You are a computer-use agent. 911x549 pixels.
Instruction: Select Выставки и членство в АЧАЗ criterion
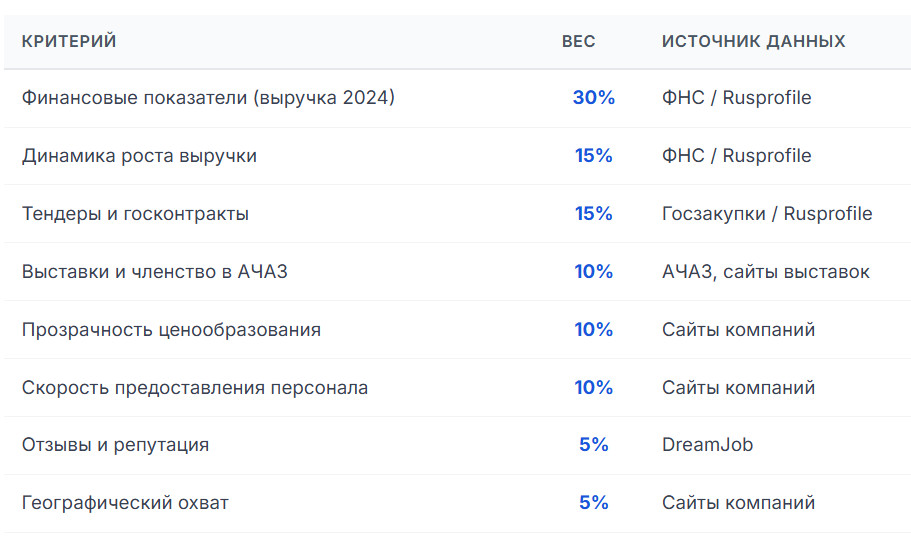pyautogui.click(x=154, y=272)
